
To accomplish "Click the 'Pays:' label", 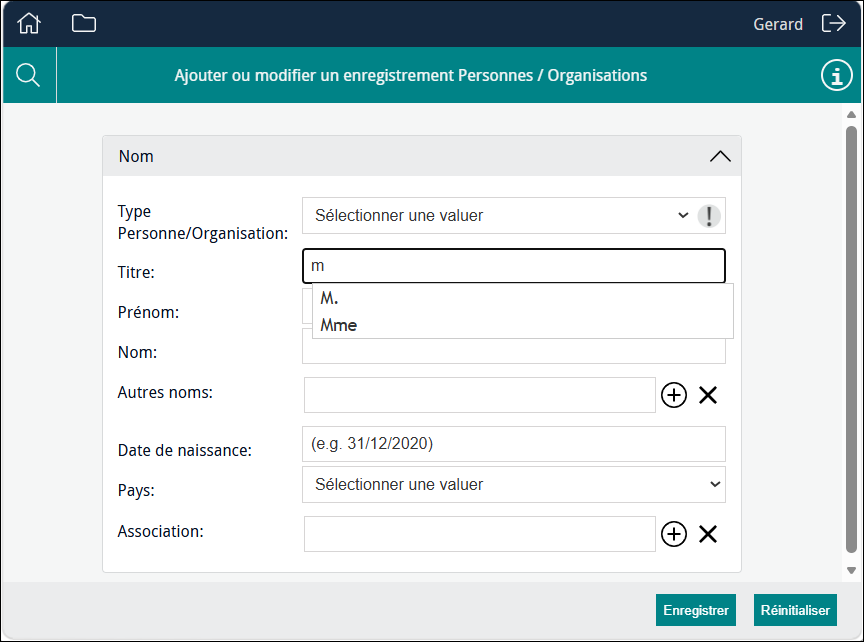I will tap(136, 490).
